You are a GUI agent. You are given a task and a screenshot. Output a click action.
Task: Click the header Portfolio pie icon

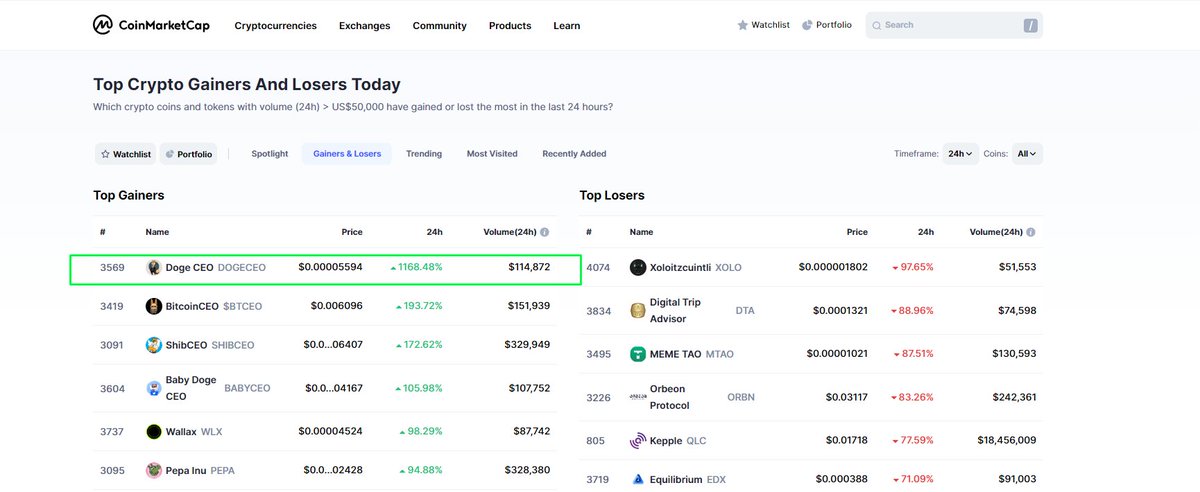(x=807, y=25)
